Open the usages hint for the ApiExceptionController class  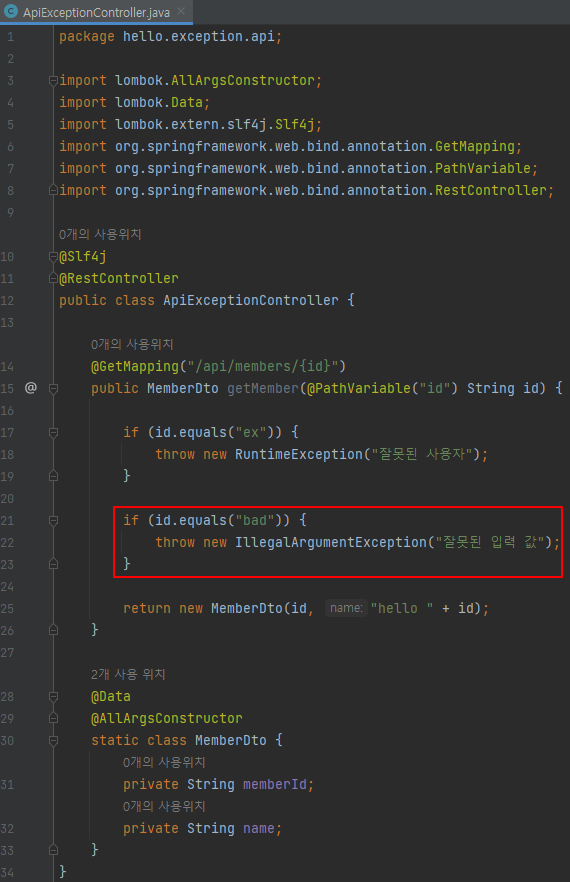tap(100, 234)
